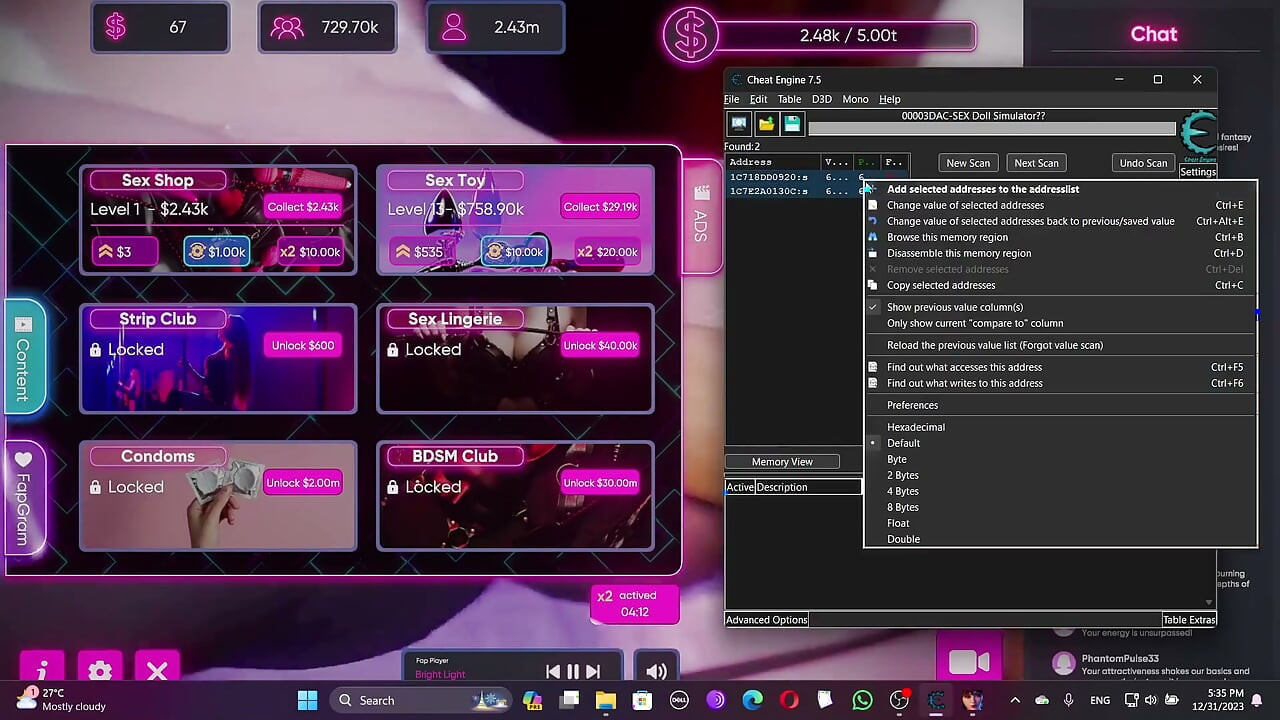Open Advanced Options panel in Cheat Engine

click(x=767, y=620)
